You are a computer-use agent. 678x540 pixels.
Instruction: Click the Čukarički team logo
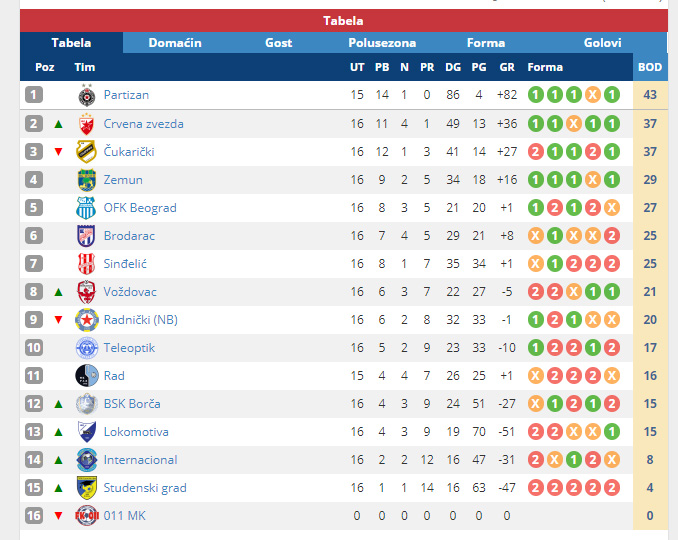pyautogui.click(x=86, y=152)
